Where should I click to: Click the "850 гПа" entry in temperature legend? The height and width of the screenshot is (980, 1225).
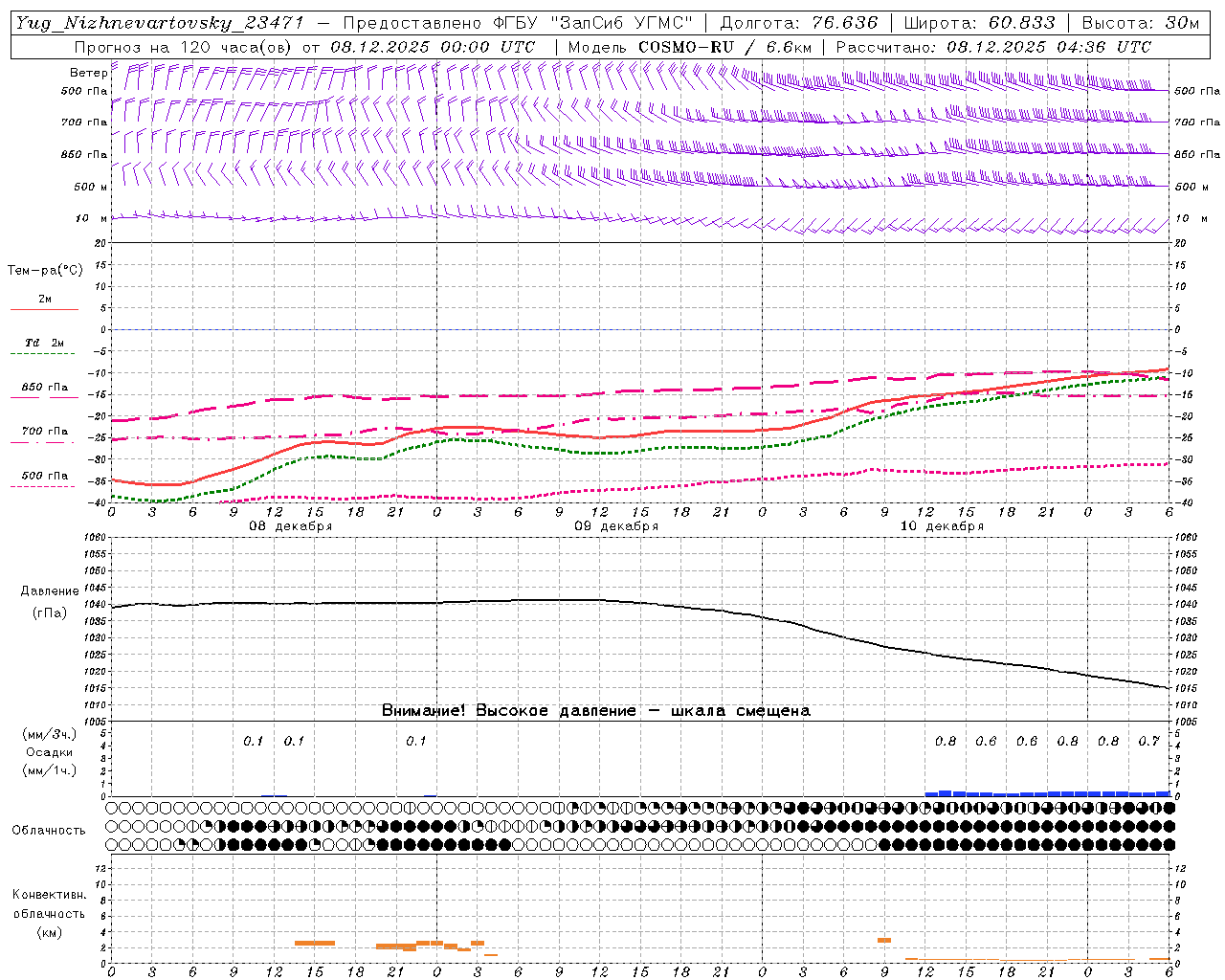pos(44,388)
